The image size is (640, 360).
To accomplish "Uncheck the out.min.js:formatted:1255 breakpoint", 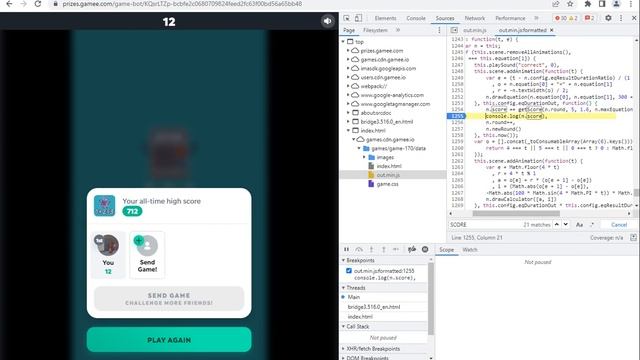I will 349,271.
